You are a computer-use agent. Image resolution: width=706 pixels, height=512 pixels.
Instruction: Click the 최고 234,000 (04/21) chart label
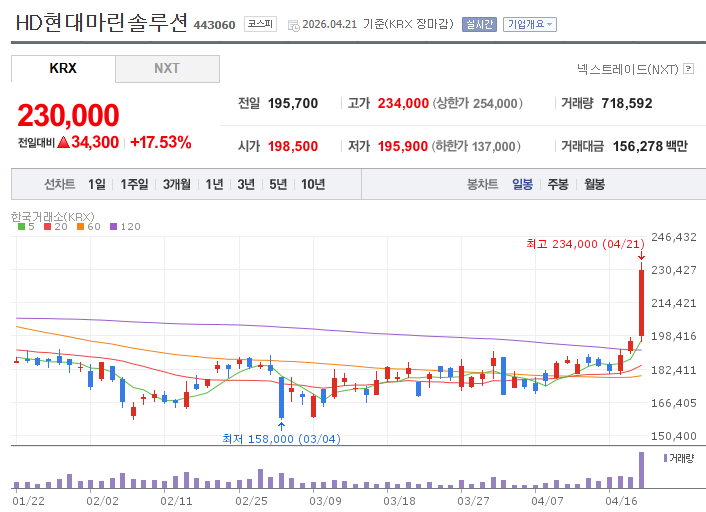585,244
